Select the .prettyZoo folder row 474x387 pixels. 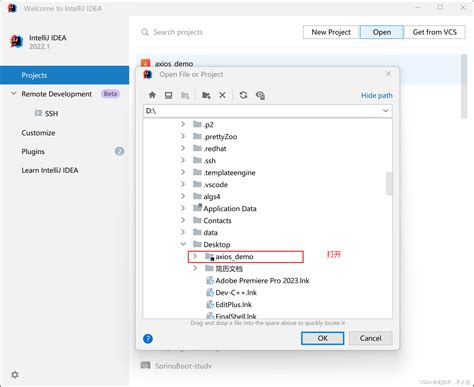268,137
